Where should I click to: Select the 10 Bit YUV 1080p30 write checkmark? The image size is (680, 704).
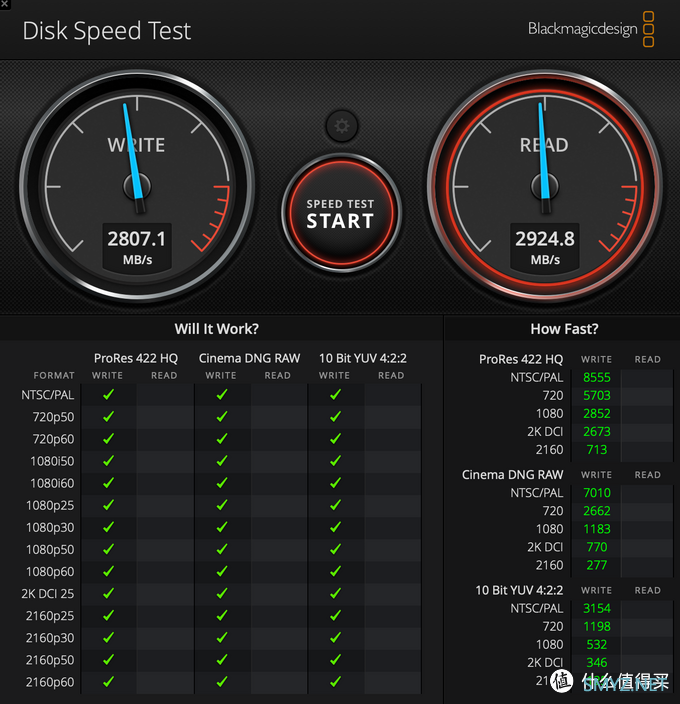pos(335,527)
